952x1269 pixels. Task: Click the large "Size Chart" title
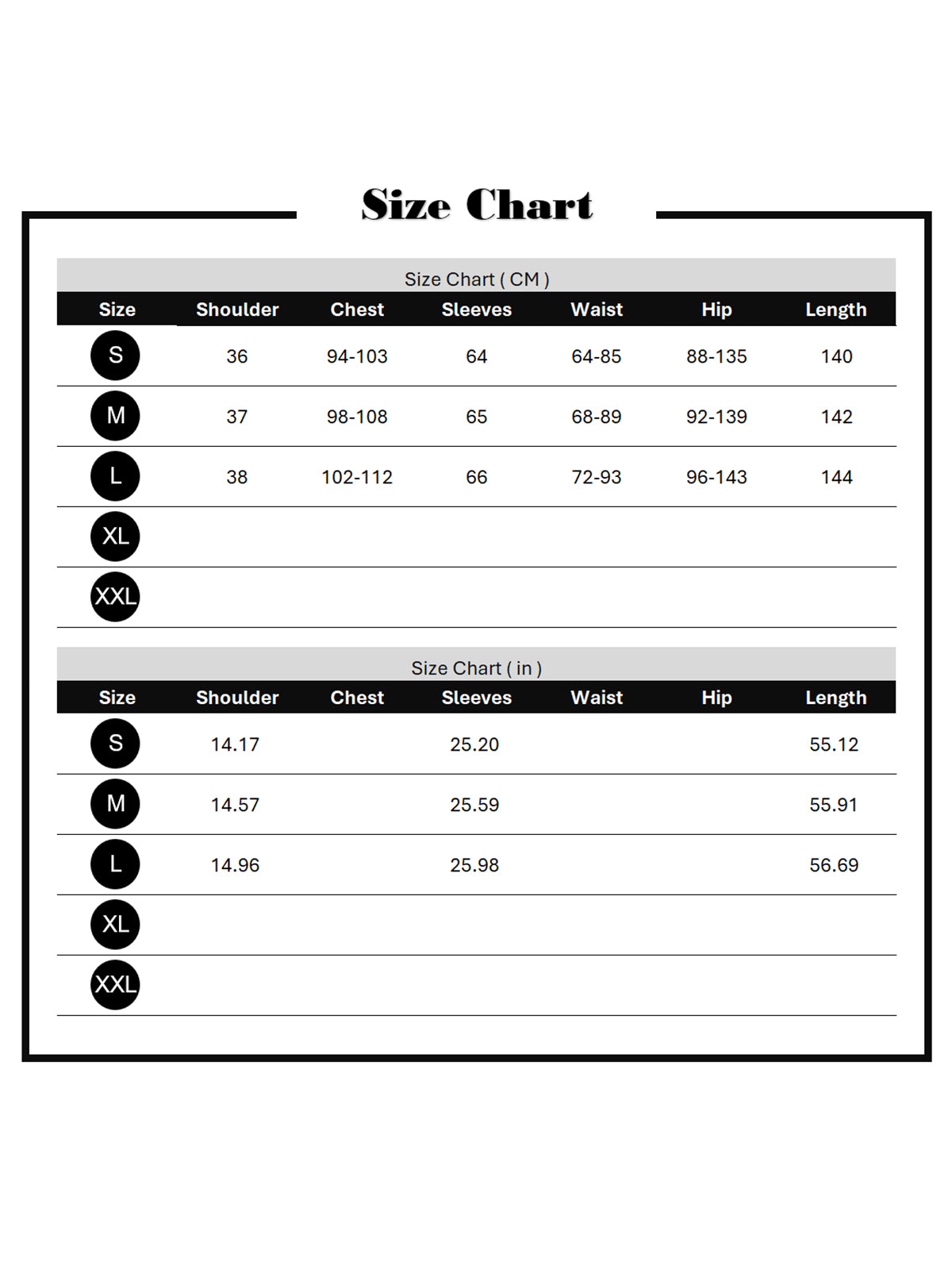click(x=477, y=205)
